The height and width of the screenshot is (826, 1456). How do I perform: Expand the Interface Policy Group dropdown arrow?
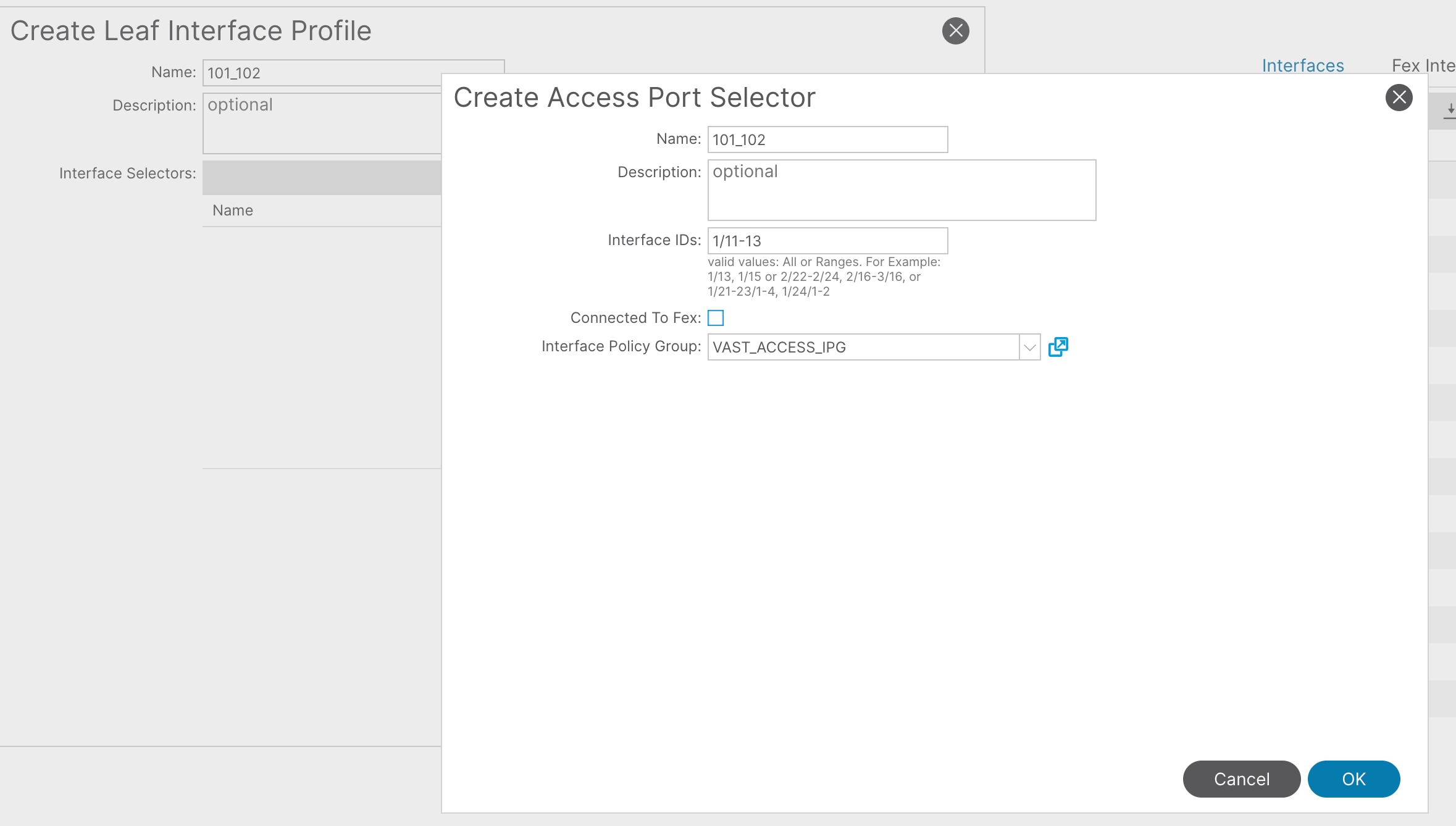[1029, 348]
